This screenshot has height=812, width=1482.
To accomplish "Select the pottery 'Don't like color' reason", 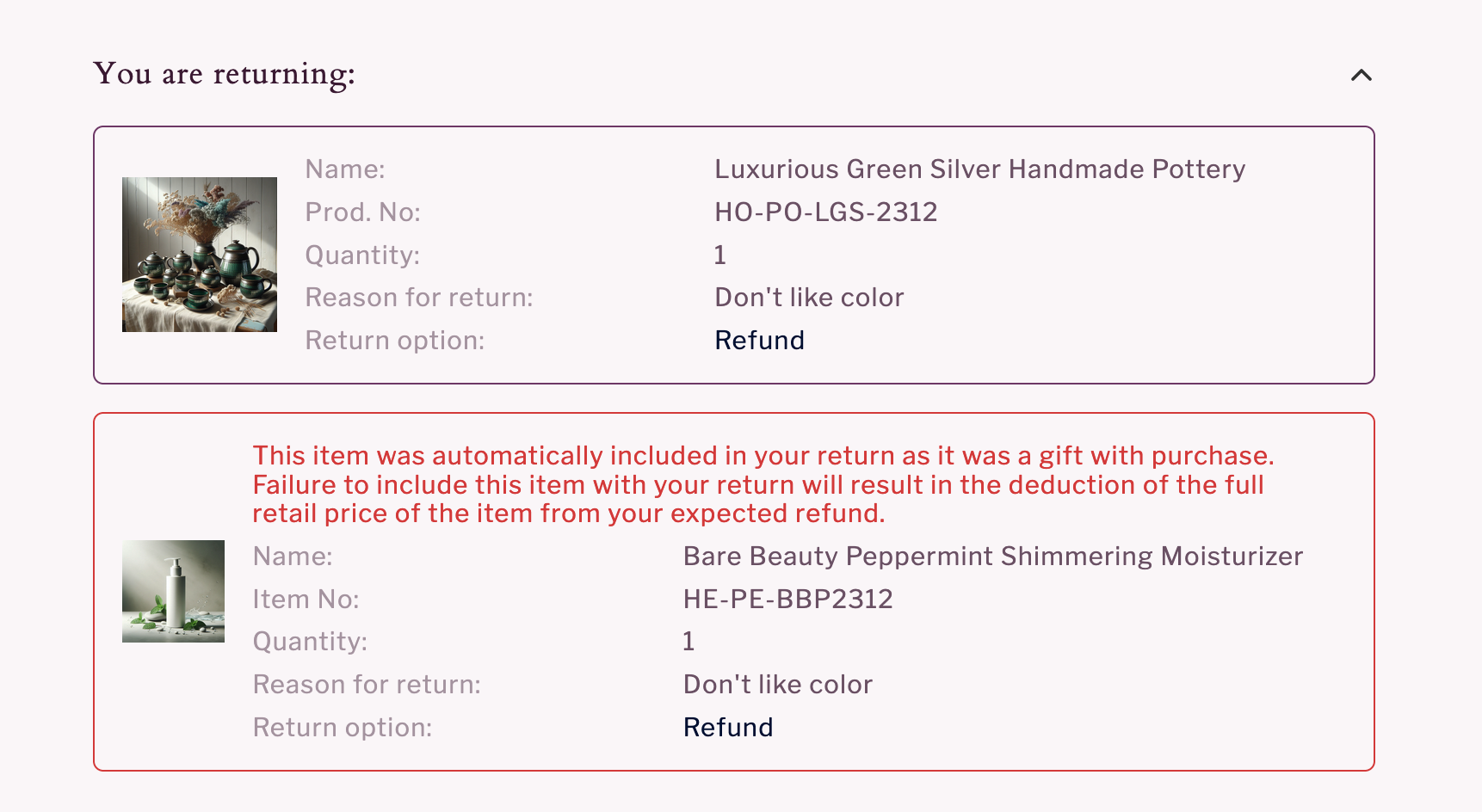I will 809,297.
